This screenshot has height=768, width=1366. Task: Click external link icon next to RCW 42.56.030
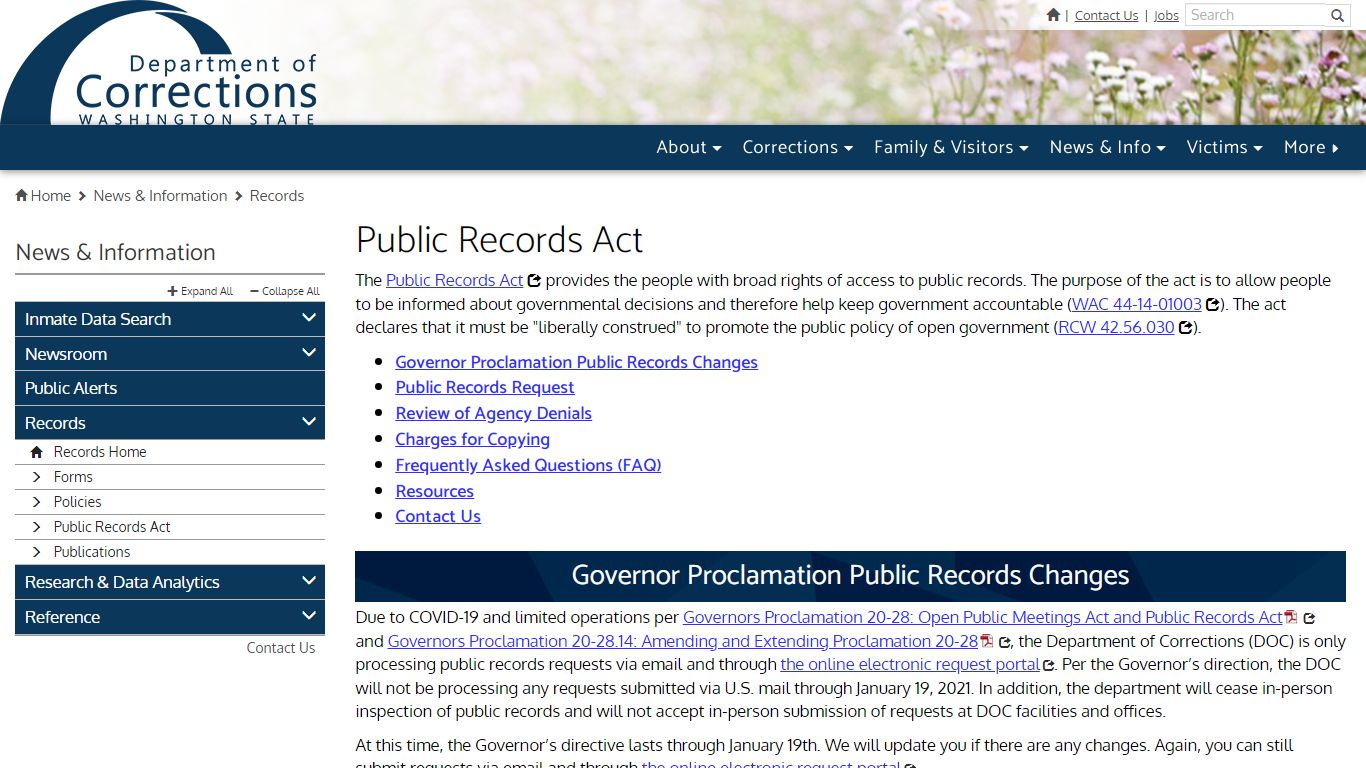coord(1185,328)
